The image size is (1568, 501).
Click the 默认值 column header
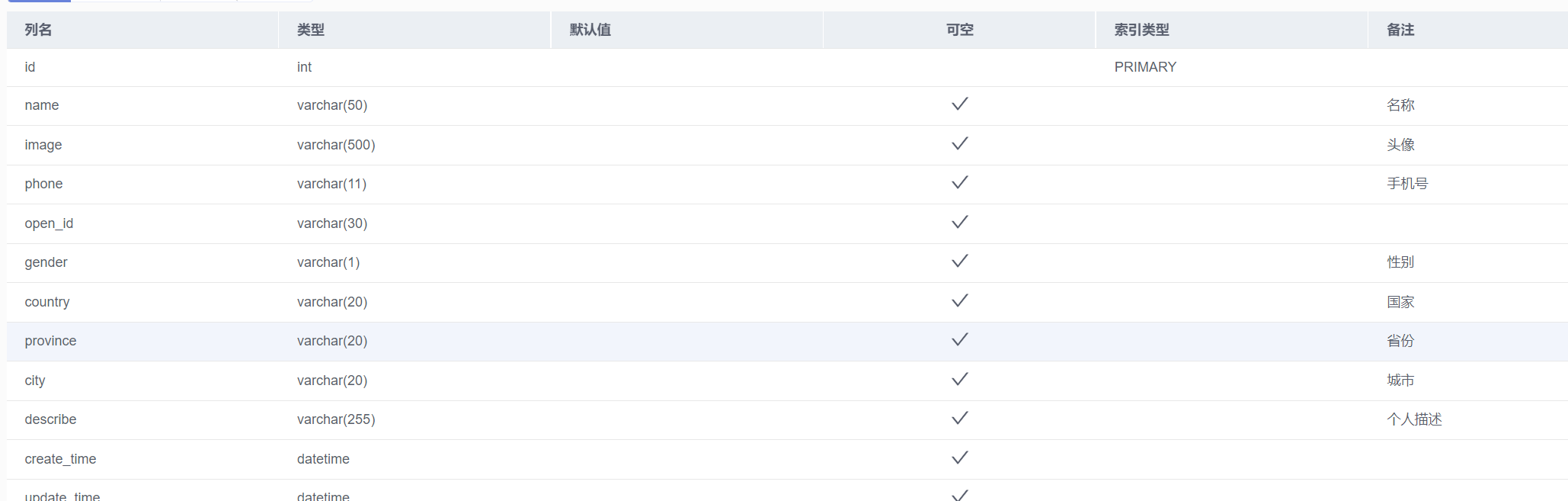[x=590, y=30]
